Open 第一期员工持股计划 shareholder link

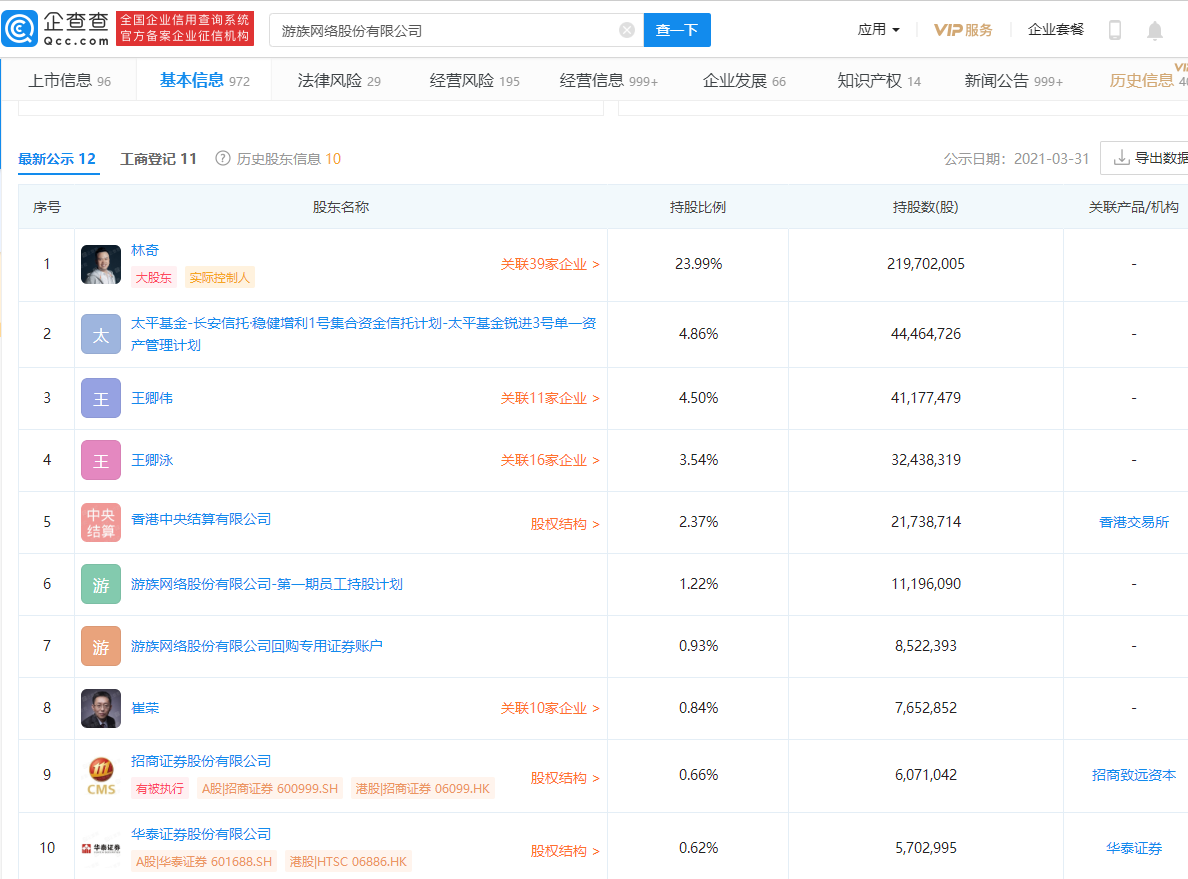tap(267, 584)
